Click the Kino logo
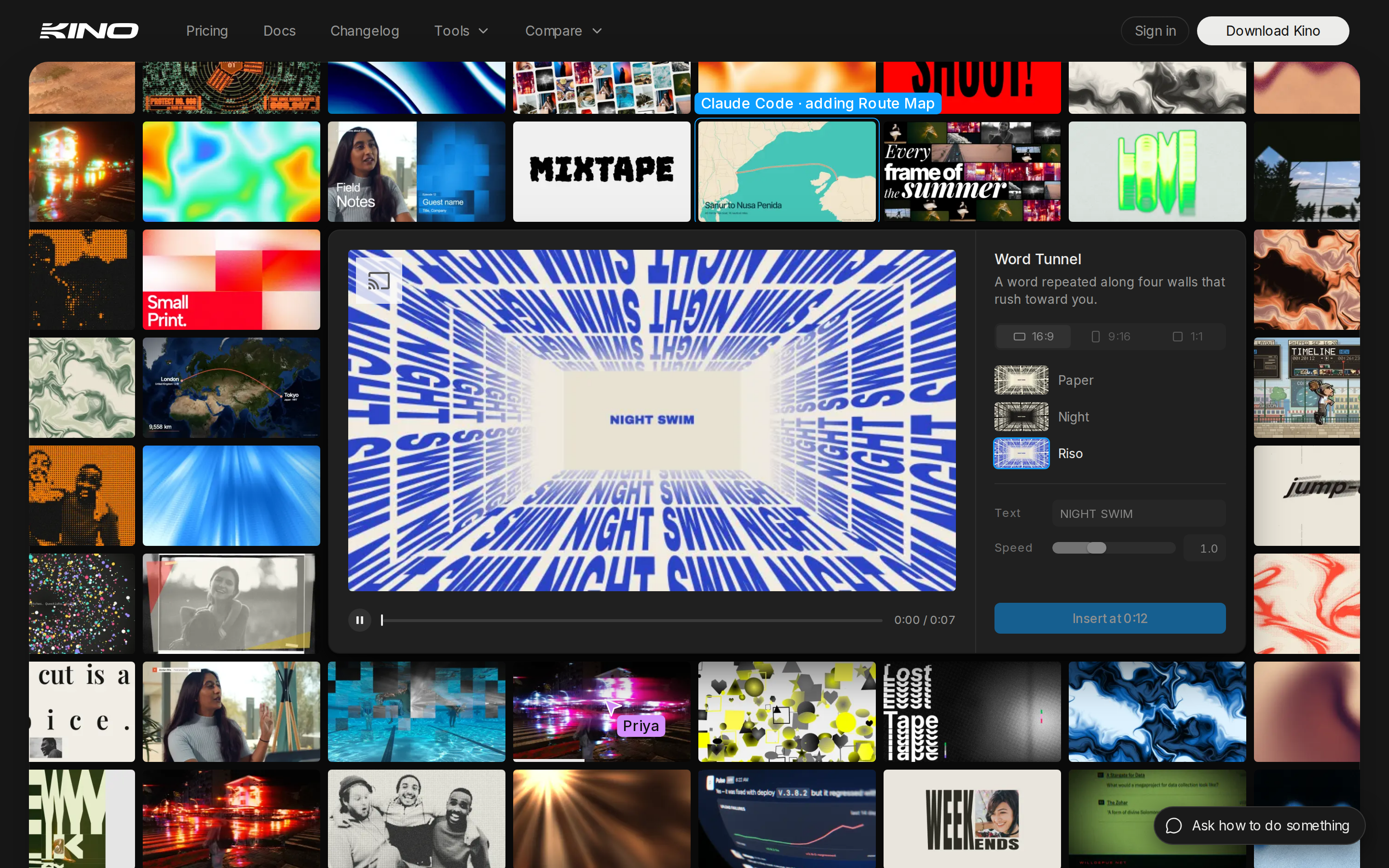 point(89,30)
